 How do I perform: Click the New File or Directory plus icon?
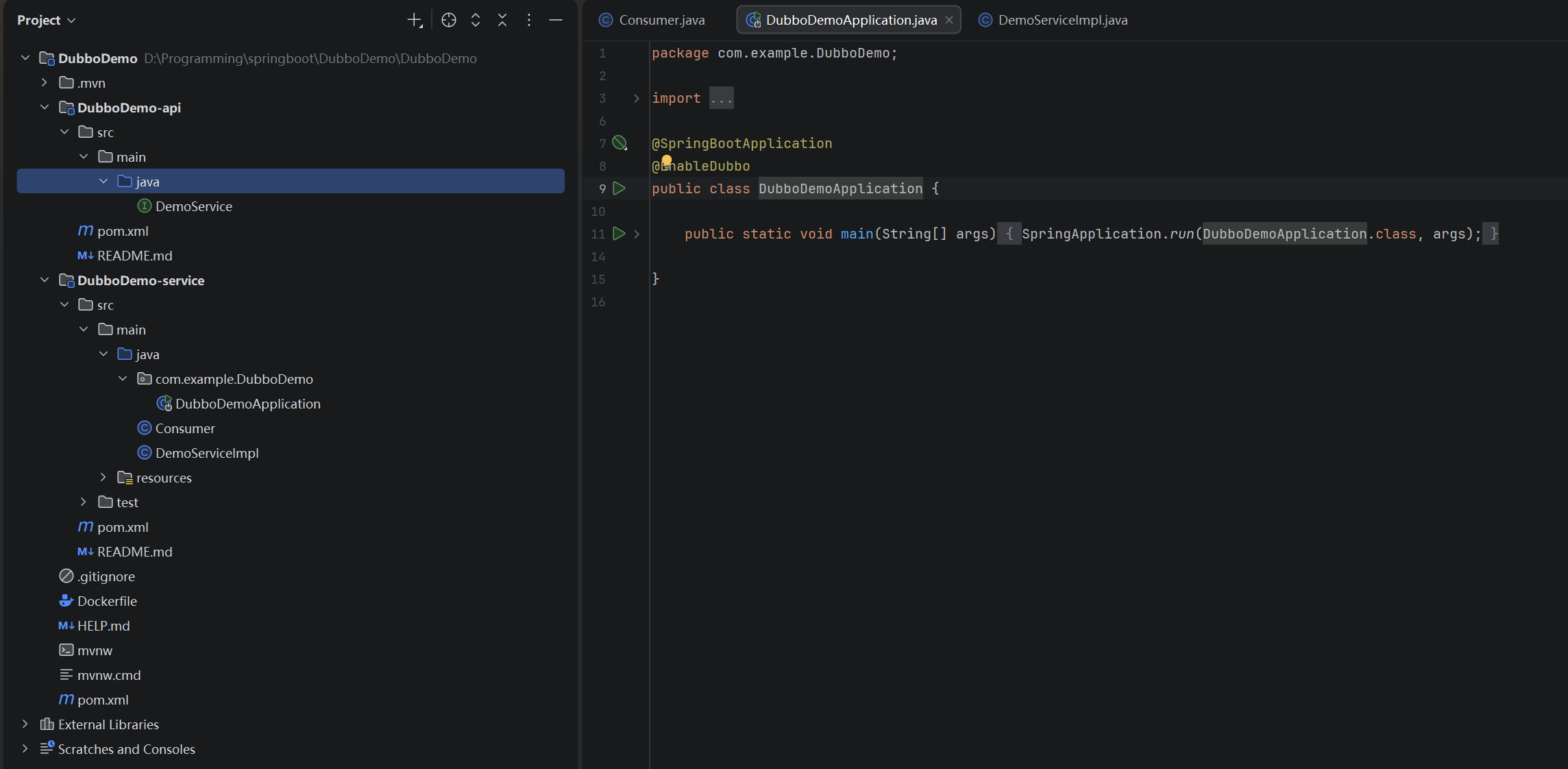[415, 21]
